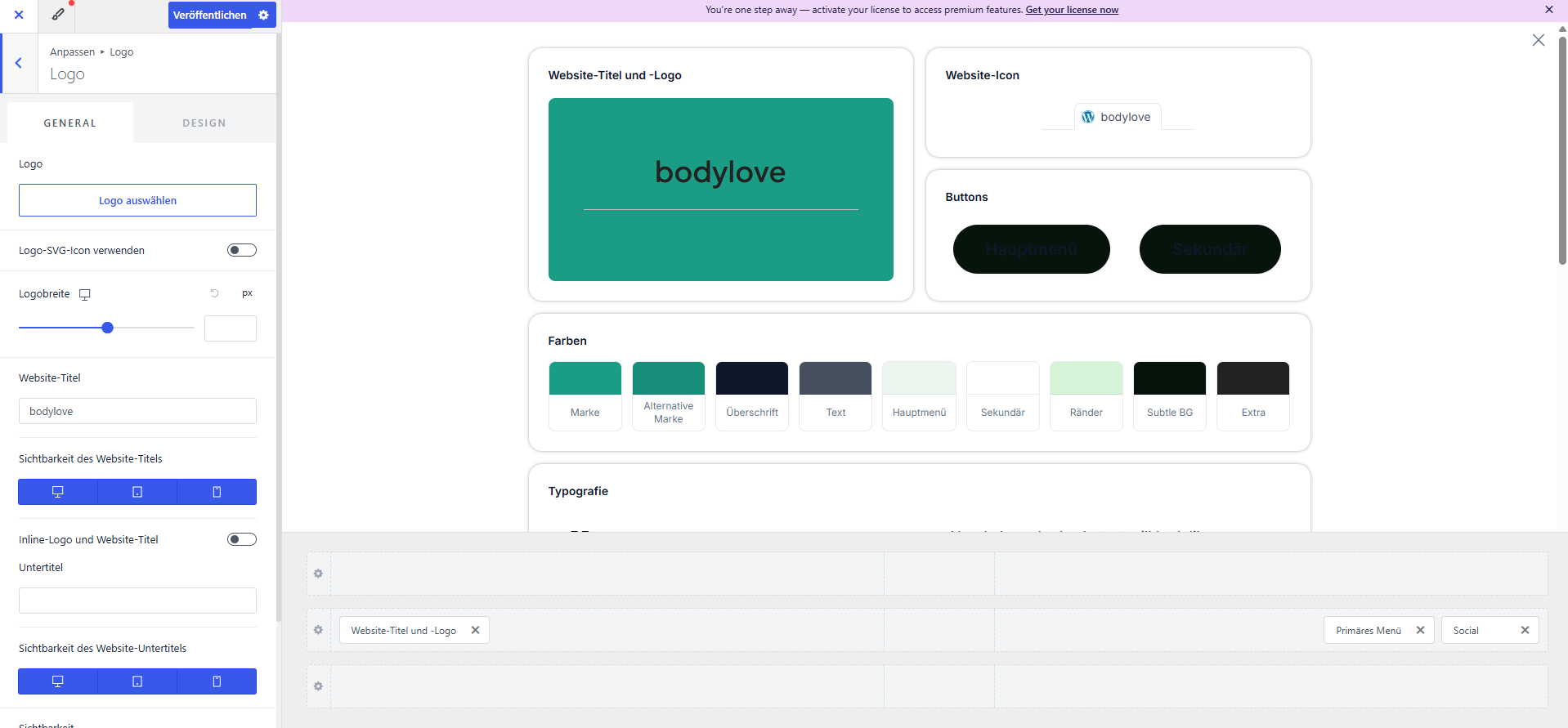The width and height of the screenshot is (1568, 728).
Task: Open the global styles brush icon
Action: coord(58,15)
